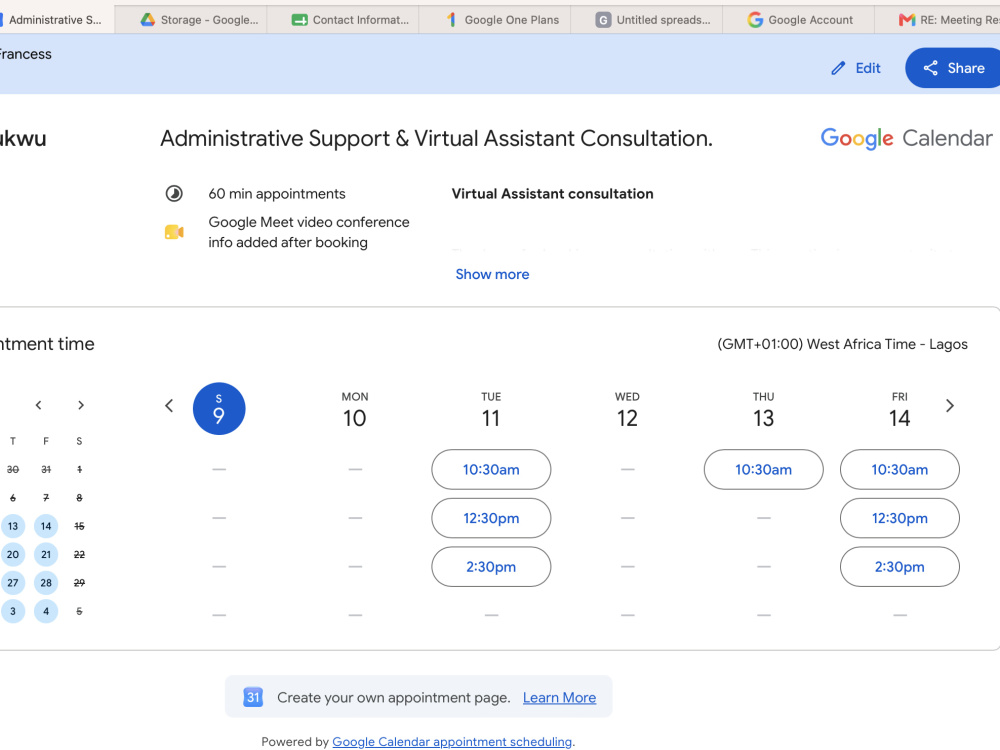
Task: Click the Google Account tab favicon
Action: (x=755, y=20)
